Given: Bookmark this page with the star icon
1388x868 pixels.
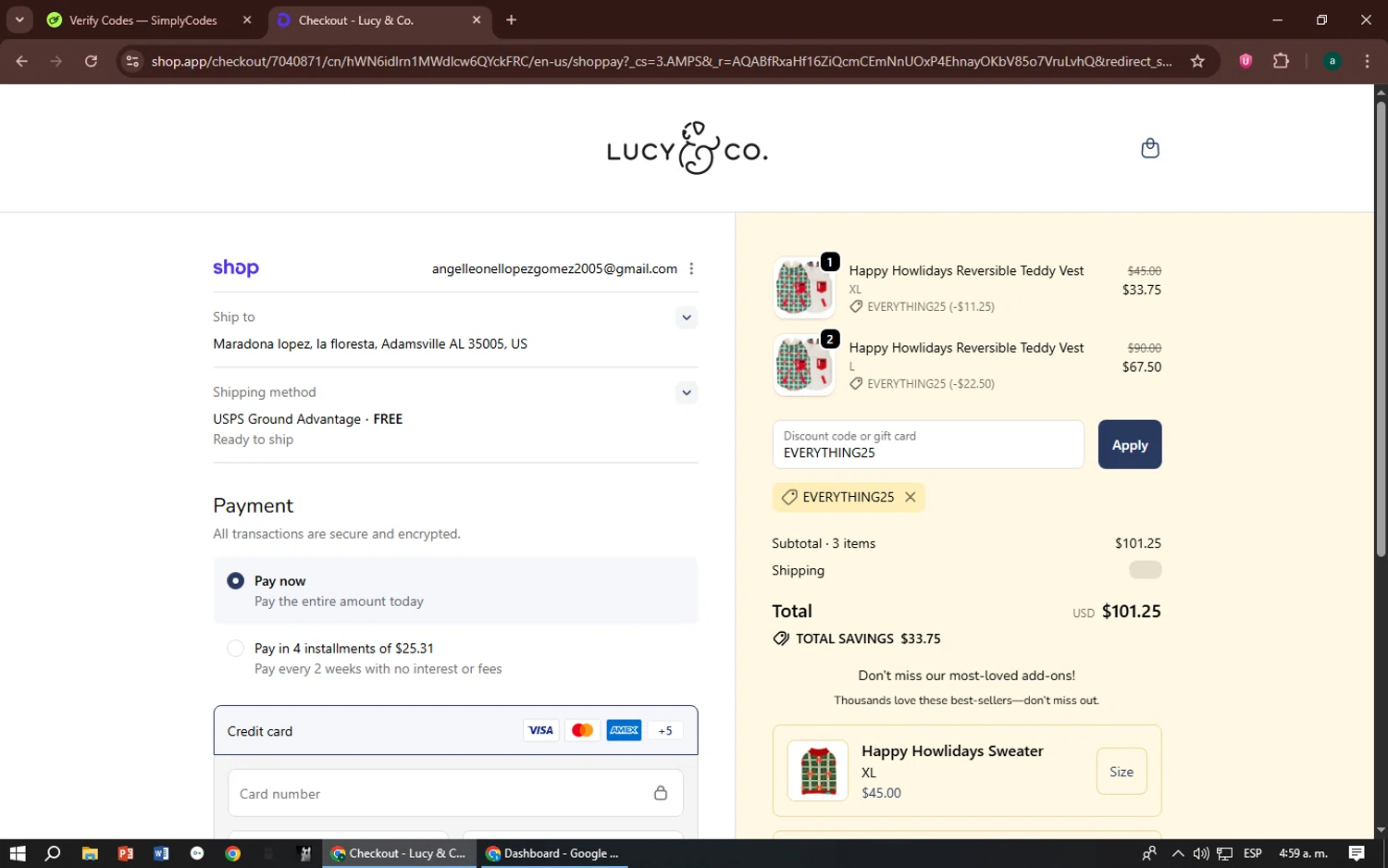Looking at the screenshot, I should click(x=1197, y=61).
